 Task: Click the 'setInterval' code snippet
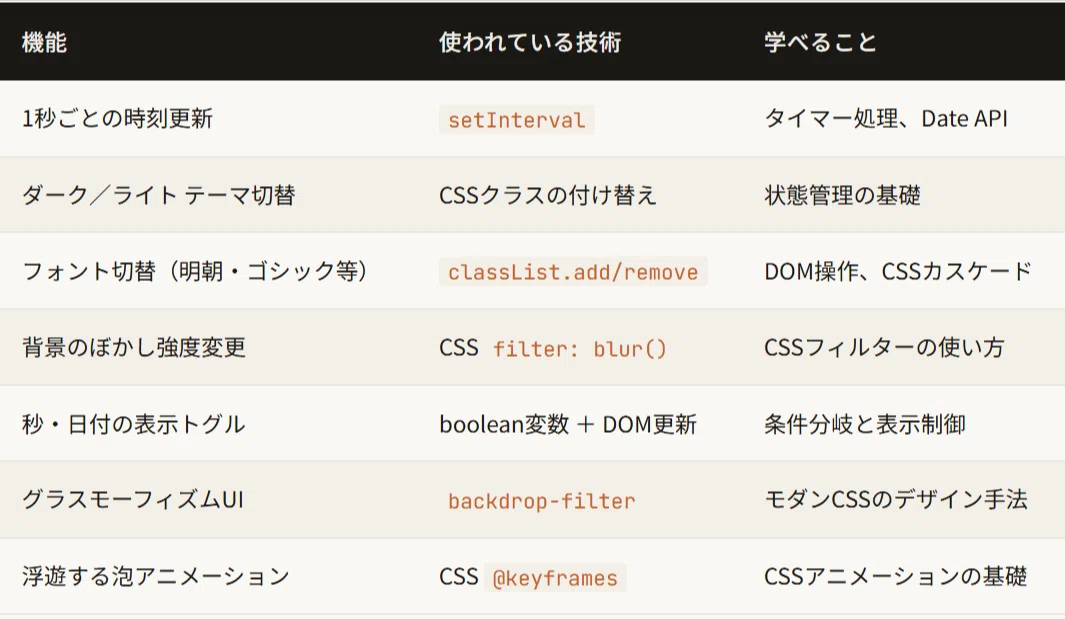coord(516,120)
